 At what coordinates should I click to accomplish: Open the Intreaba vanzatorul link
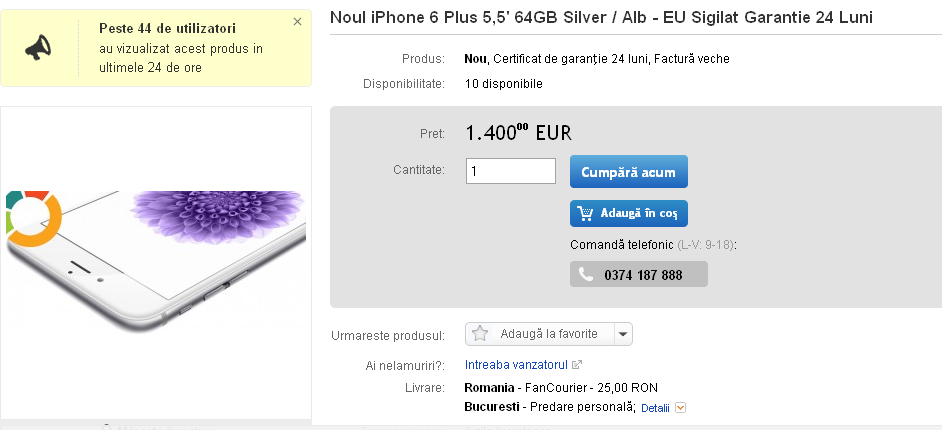click(x=516, y=365)
